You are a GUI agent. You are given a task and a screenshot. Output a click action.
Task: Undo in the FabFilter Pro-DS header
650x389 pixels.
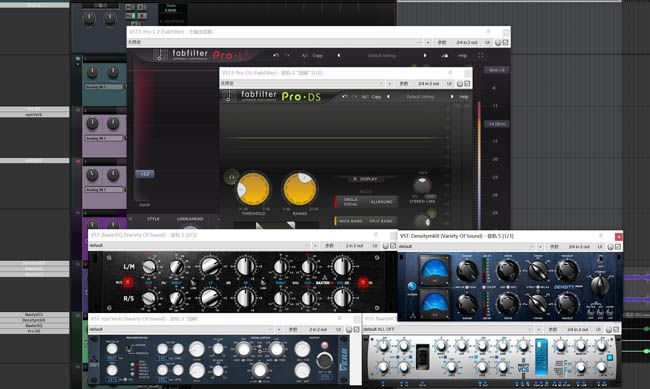pos(344,96)
